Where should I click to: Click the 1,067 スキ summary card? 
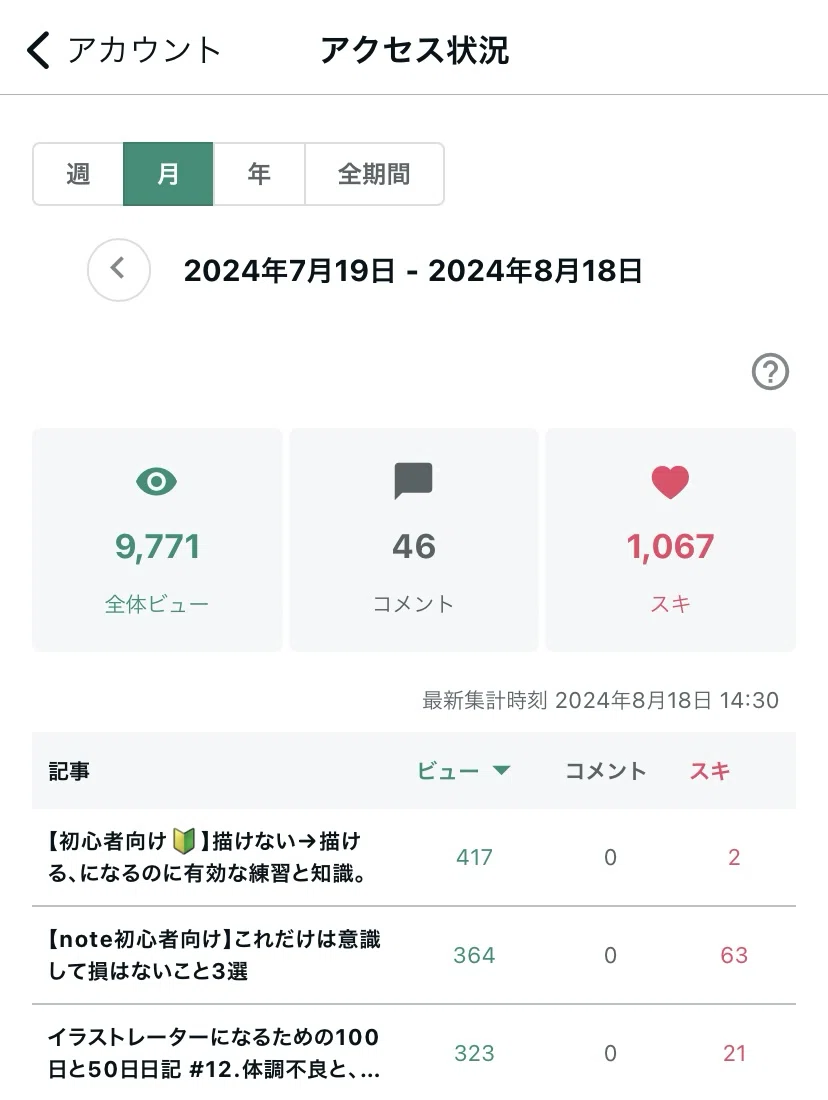(671, 540)
